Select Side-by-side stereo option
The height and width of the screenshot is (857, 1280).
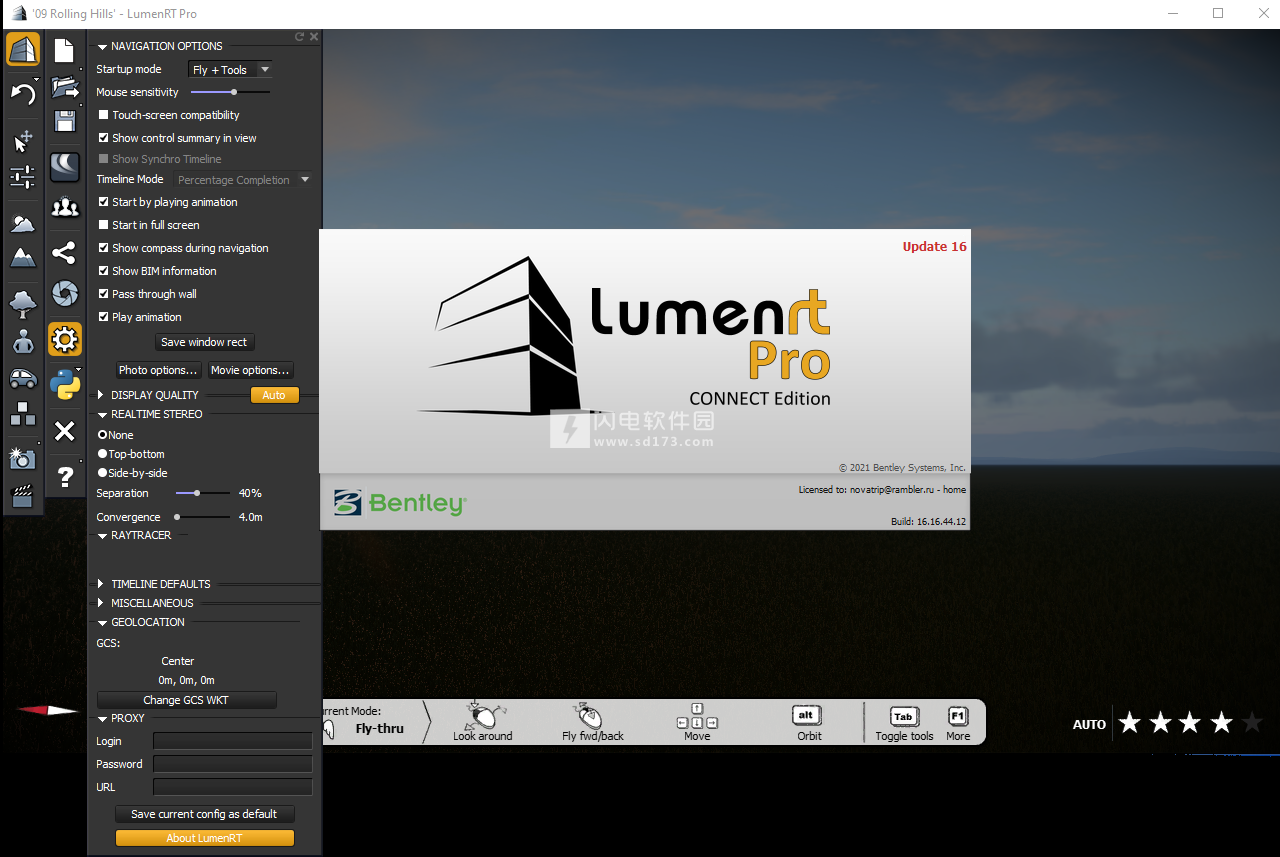[102, 473]
